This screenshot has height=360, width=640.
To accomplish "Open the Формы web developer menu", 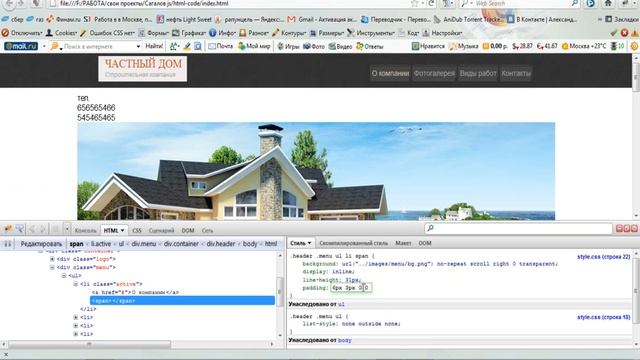I will point(153,33).
